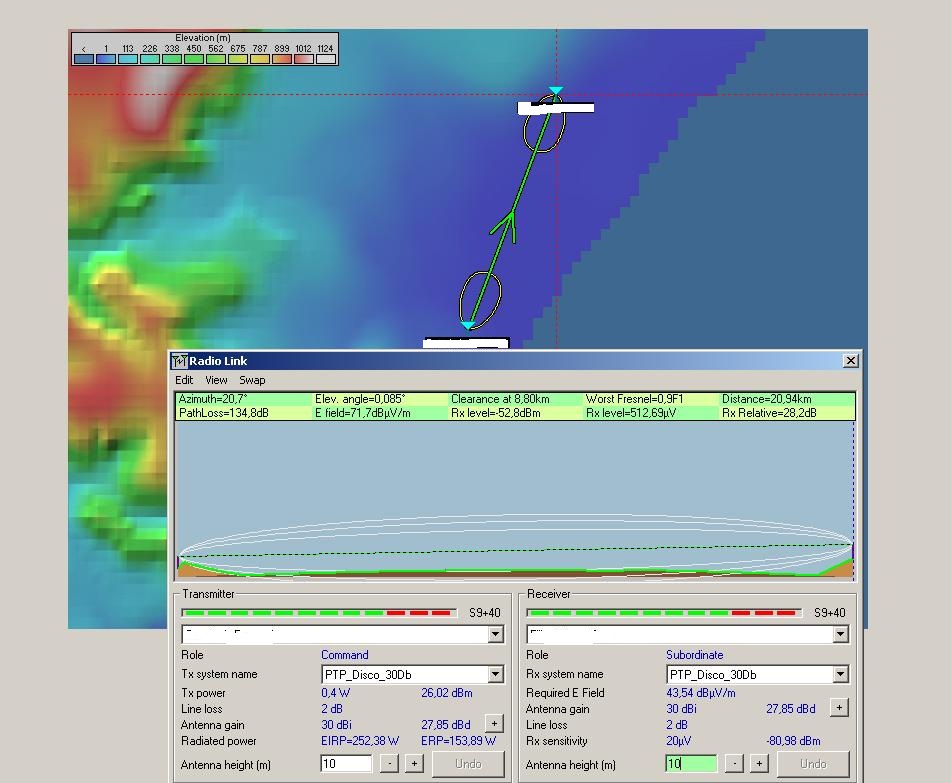This screenshot has height=783, width=951.
Task: Click the Transmitter antenna height input field
Action: (346, 764)
